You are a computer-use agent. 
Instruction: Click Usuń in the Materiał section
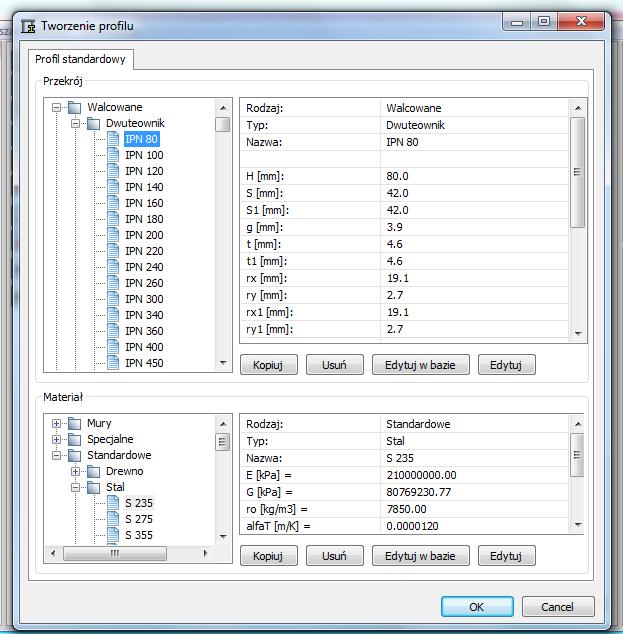(x=334, y=556)
